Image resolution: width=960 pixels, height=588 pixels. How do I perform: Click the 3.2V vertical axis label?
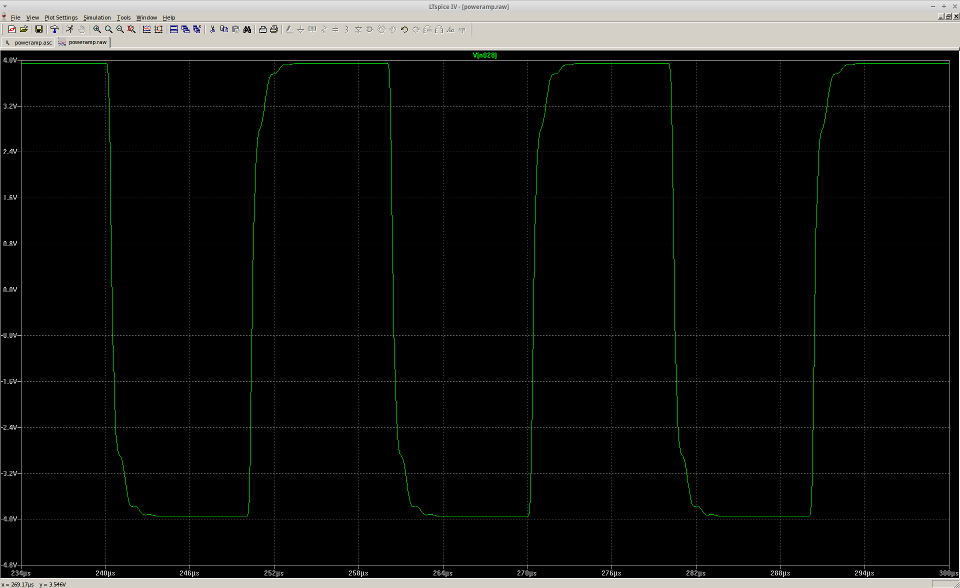10,106
